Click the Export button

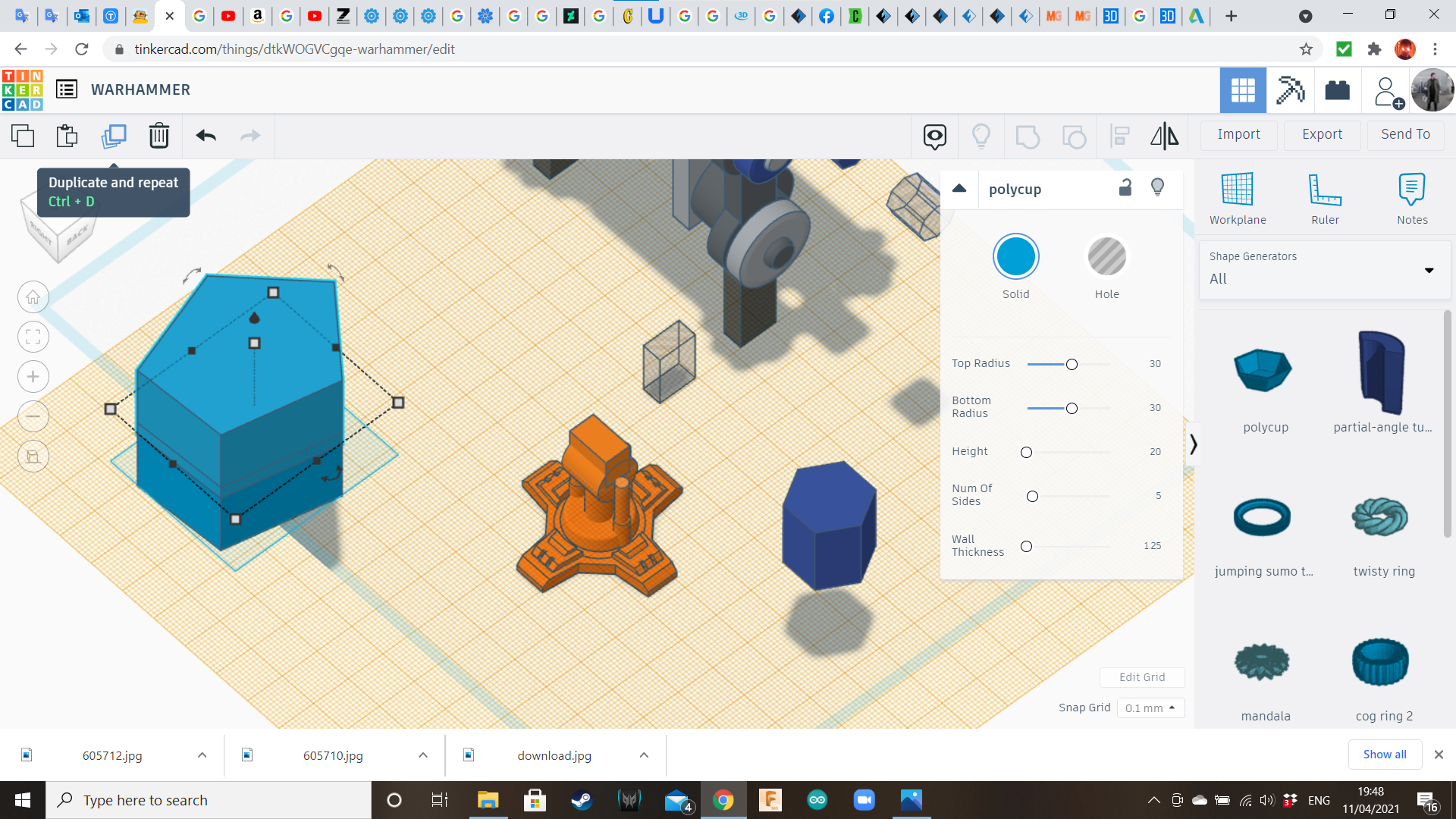1322,134
